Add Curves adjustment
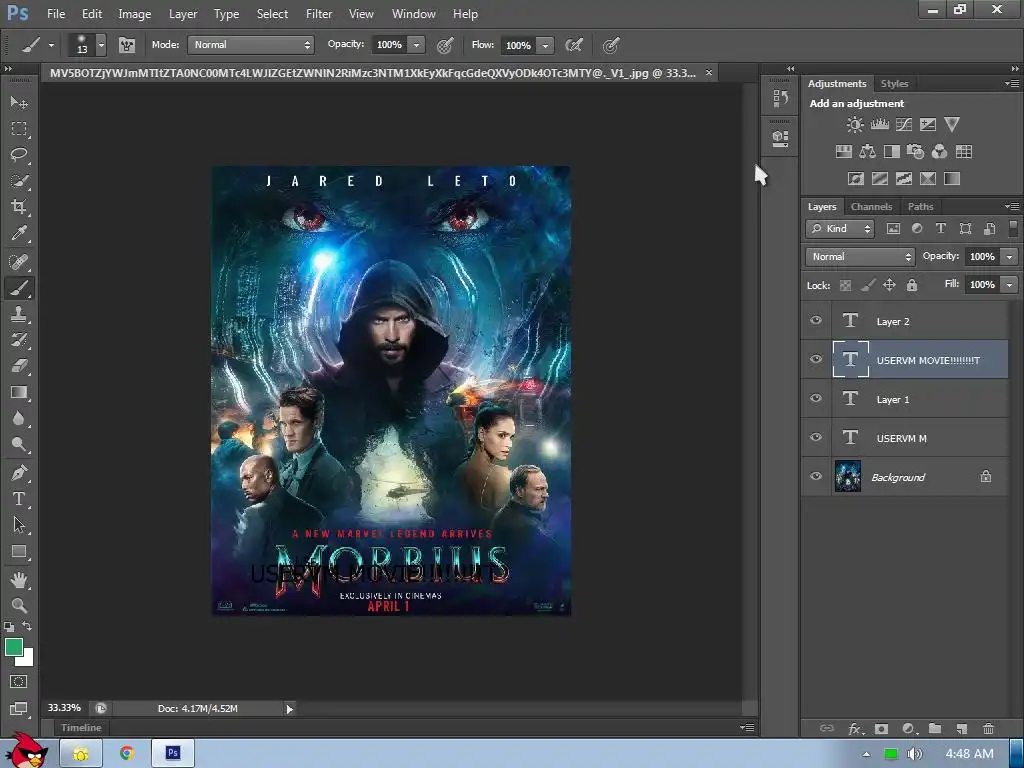The image size is (1024, 768). tap(904, 124)
